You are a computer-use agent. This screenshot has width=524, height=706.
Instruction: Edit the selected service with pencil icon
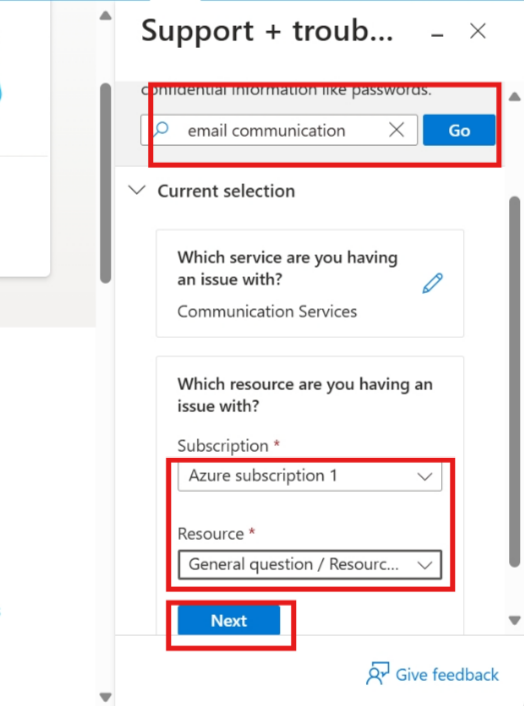click(433, 283)
